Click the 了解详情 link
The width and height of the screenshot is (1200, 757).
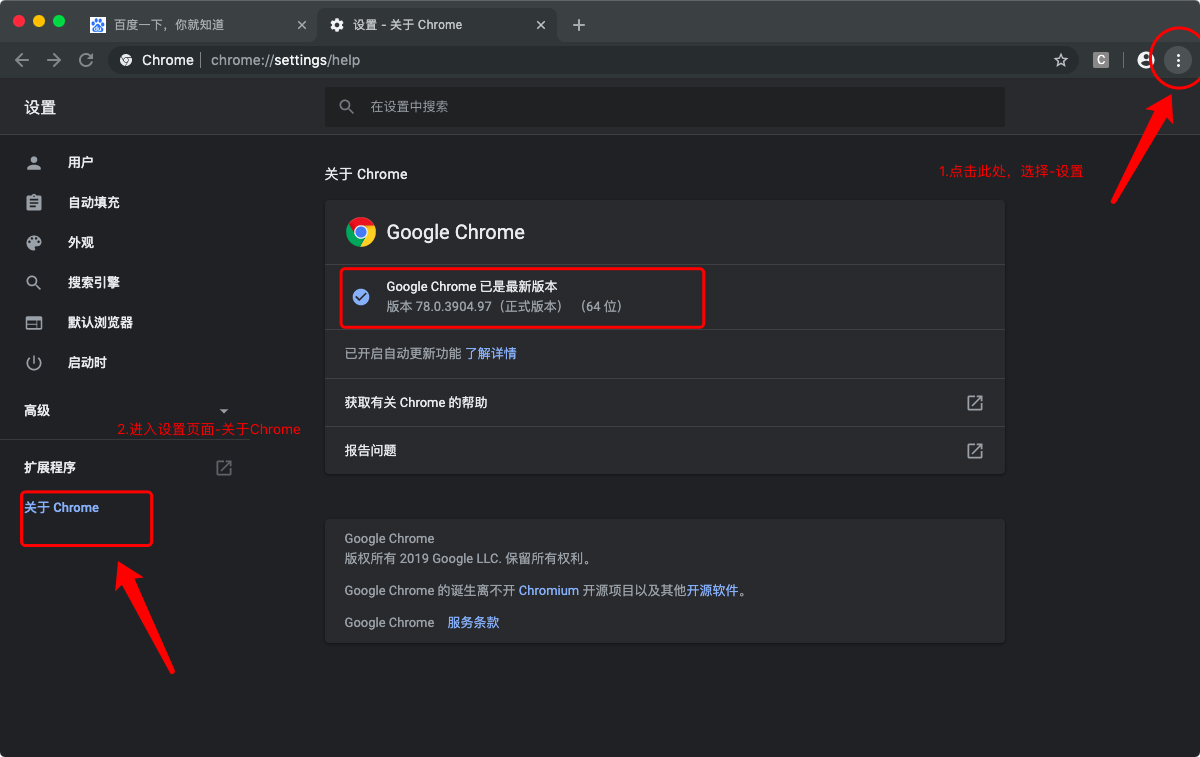tap(491, 353)
